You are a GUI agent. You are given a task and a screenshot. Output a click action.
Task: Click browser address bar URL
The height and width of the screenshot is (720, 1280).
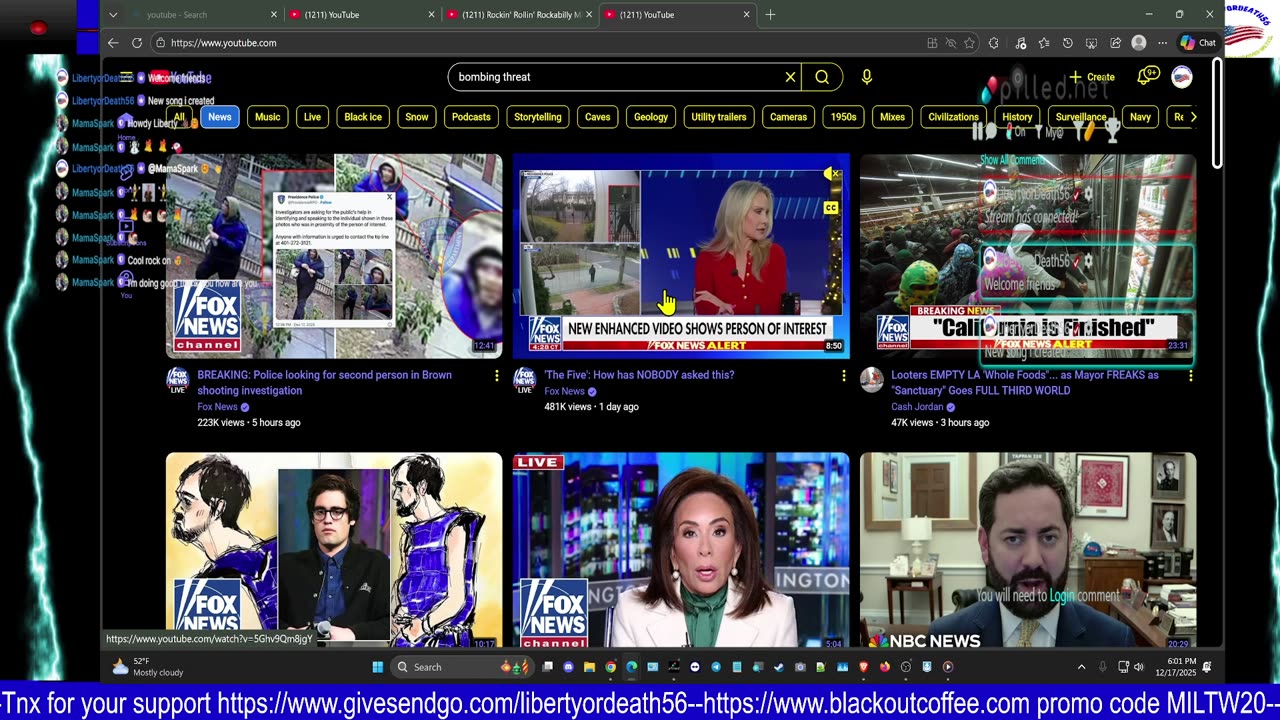click(224, 43)
